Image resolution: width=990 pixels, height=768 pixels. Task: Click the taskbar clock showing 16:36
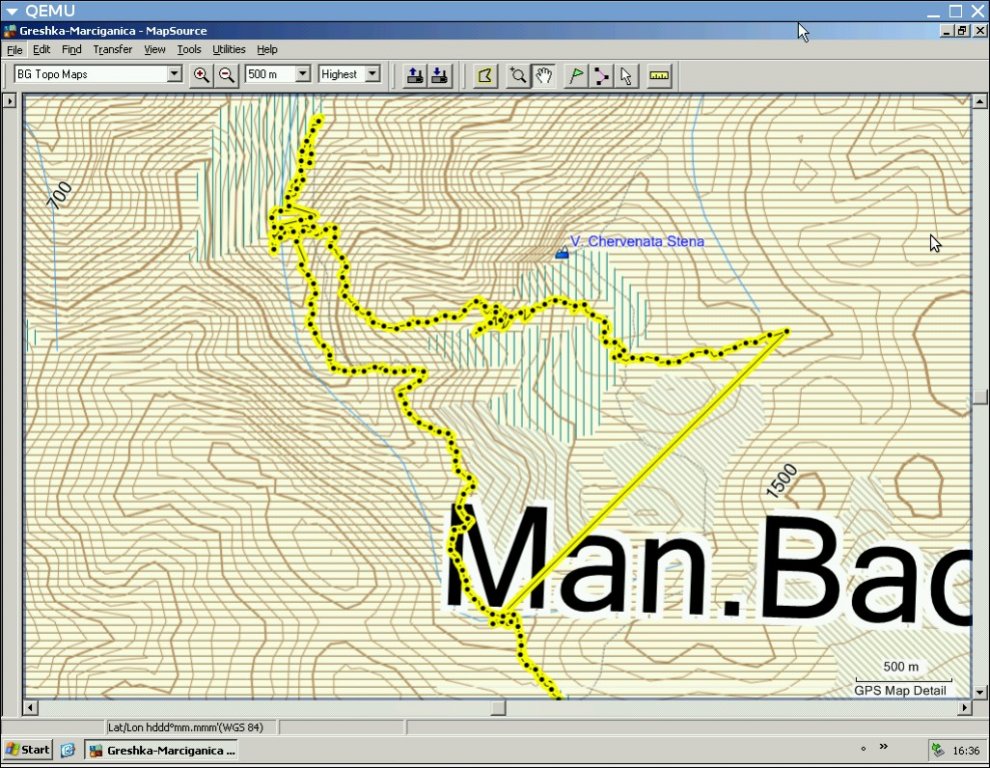966,751
